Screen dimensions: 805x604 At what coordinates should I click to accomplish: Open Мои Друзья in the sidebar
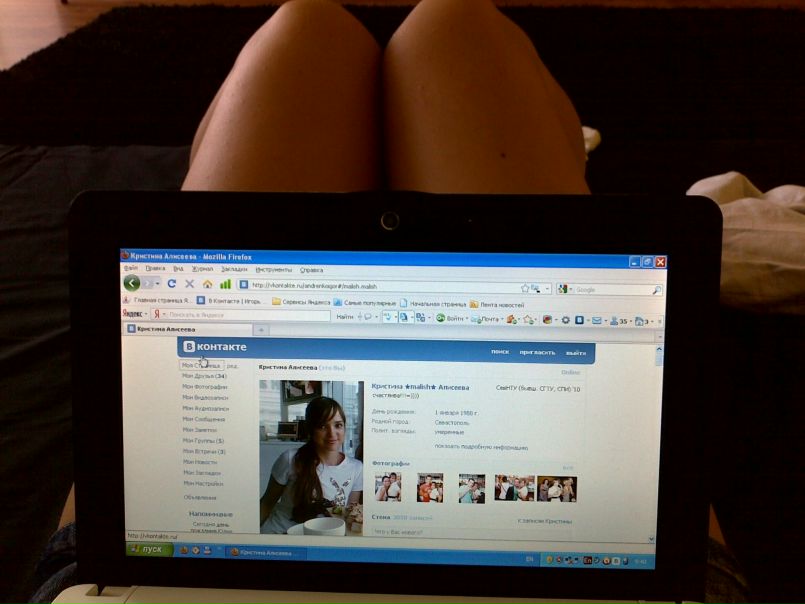(204, 376)
